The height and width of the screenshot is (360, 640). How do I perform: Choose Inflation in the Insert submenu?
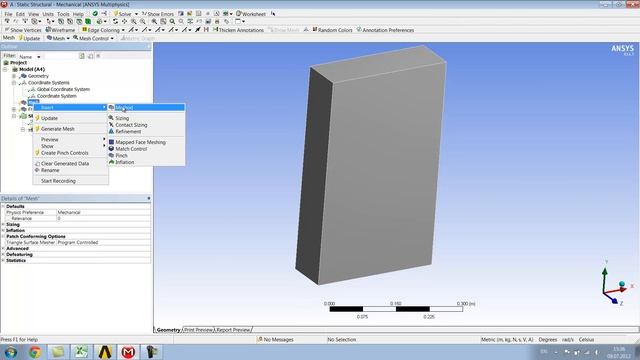coord(146,162)
